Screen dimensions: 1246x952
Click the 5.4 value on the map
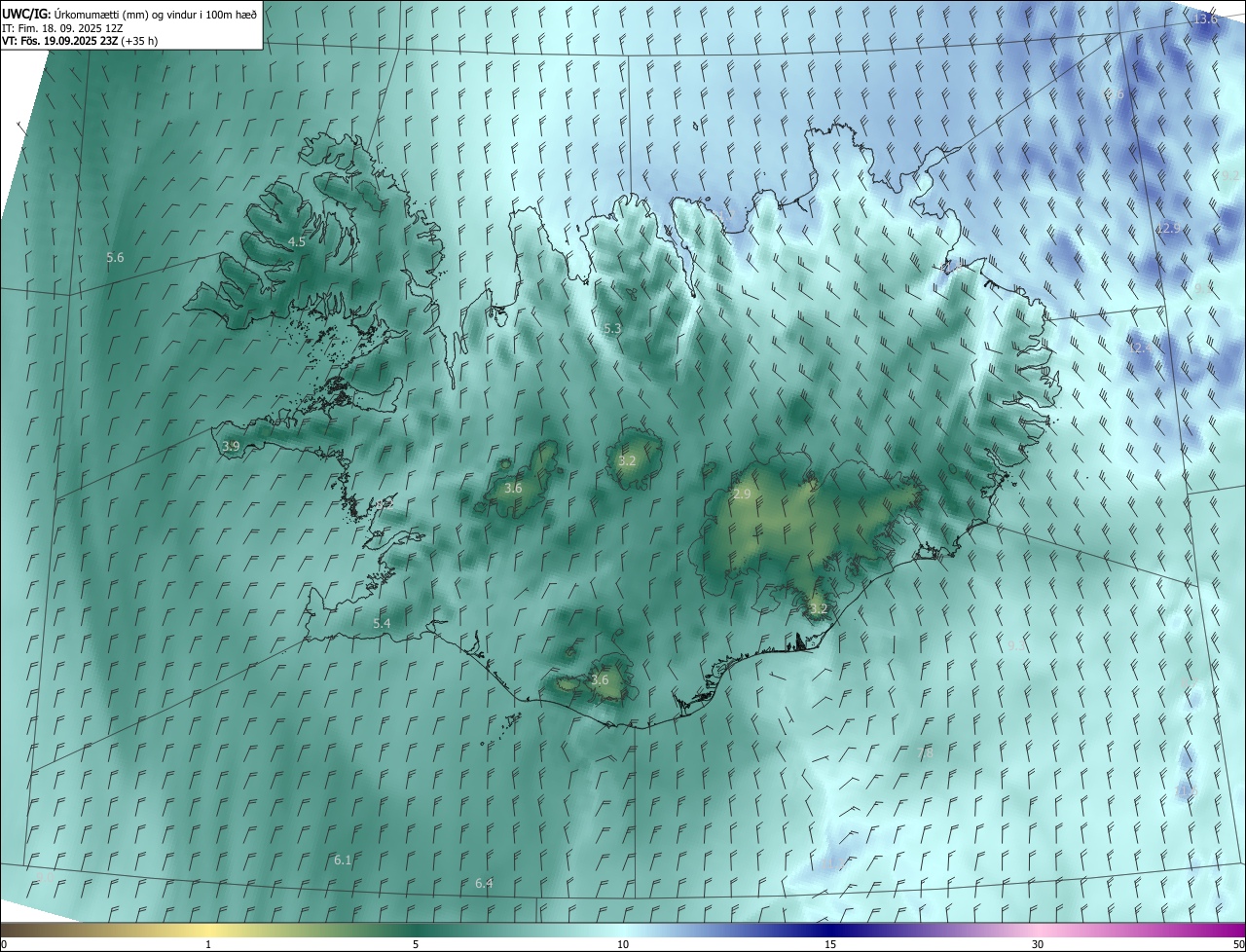click(382, 623)
